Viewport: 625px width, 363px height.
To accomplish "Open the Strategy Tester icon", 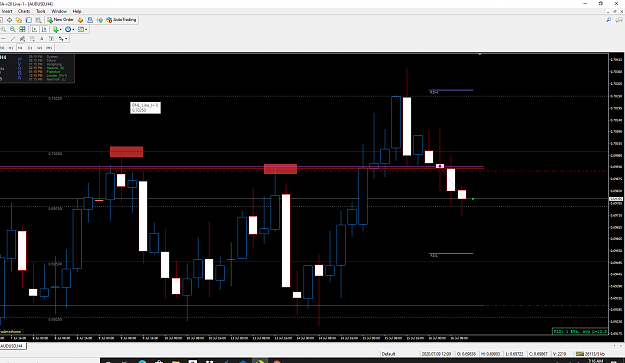I will point(38,20).
